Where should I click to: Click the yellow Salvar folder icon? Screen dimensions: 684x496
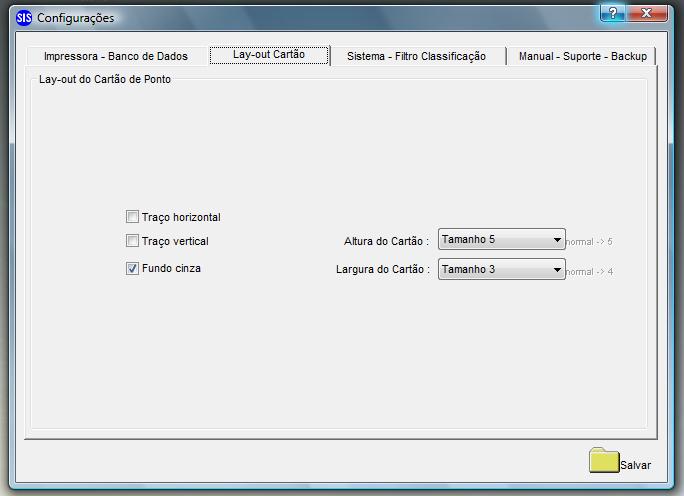(x=604, y=460)
